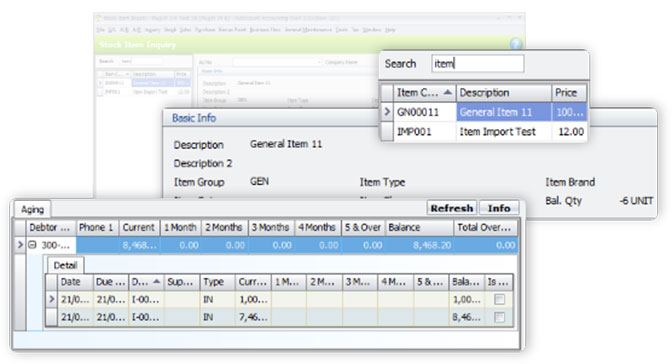Click the 5 & Over column header
The width and height of the screenshot is (672, 364).
pyautogui.click(x=363, y=227)
